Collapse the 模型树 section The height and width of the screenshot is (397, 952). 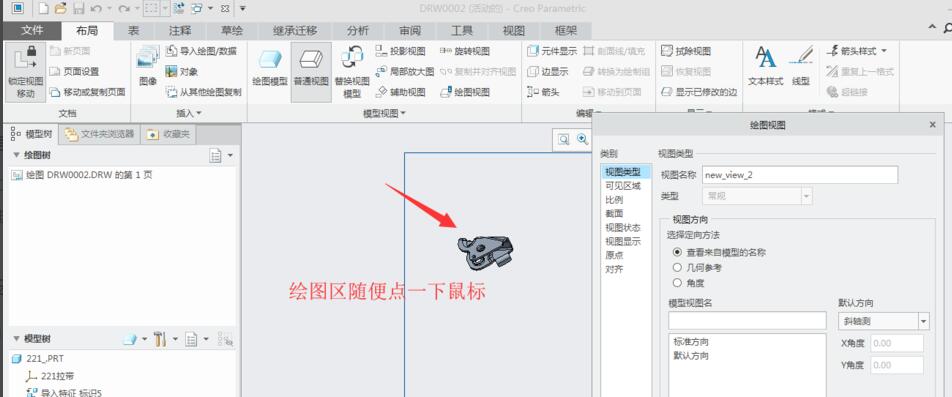tap(16, 339)
